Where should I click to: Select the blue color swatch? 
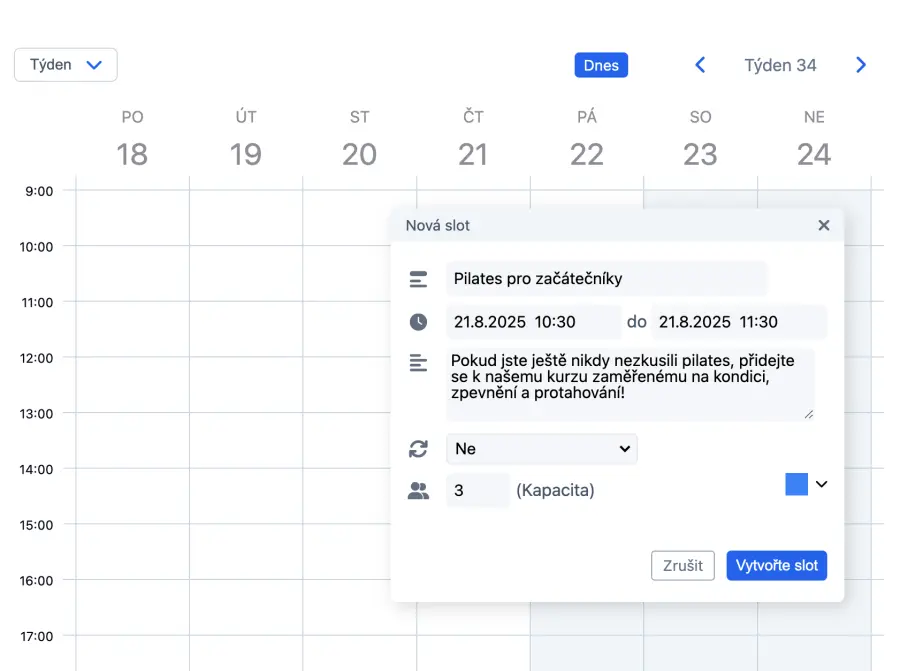796,484
